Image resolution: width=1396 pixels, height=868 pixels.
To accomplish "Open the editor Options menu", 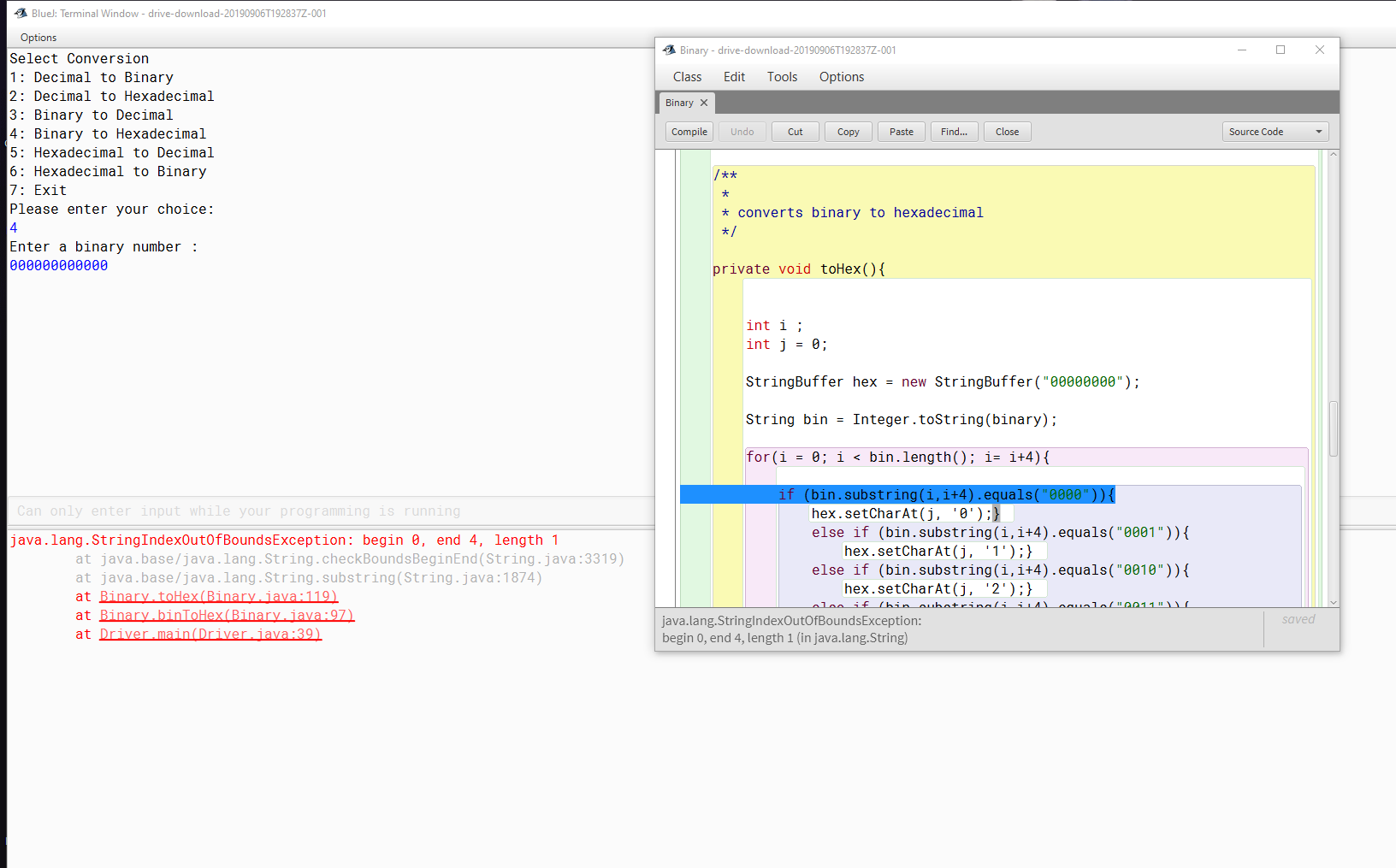I will pos(840,76).
